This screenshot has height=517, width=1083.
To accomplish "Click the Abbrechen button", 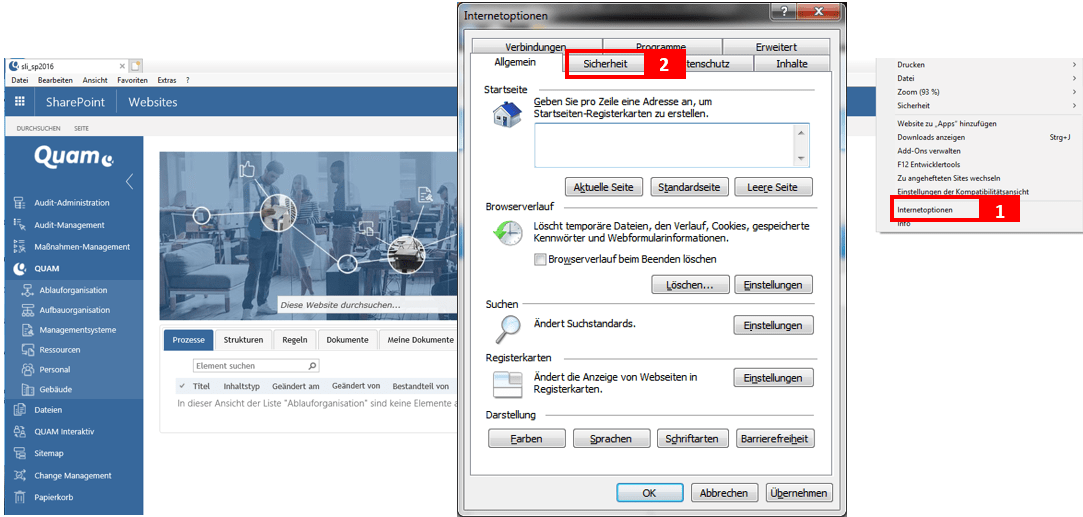I will (724, 493).
